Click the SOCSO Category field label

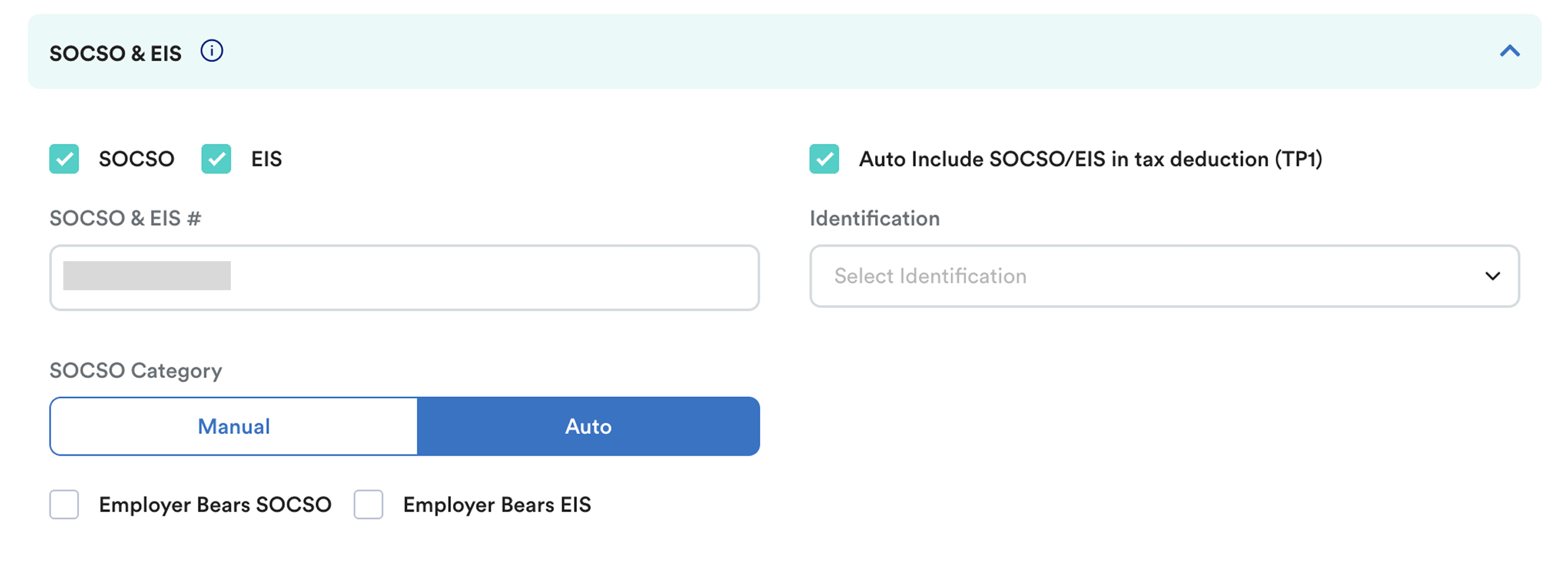coord(136,371)
